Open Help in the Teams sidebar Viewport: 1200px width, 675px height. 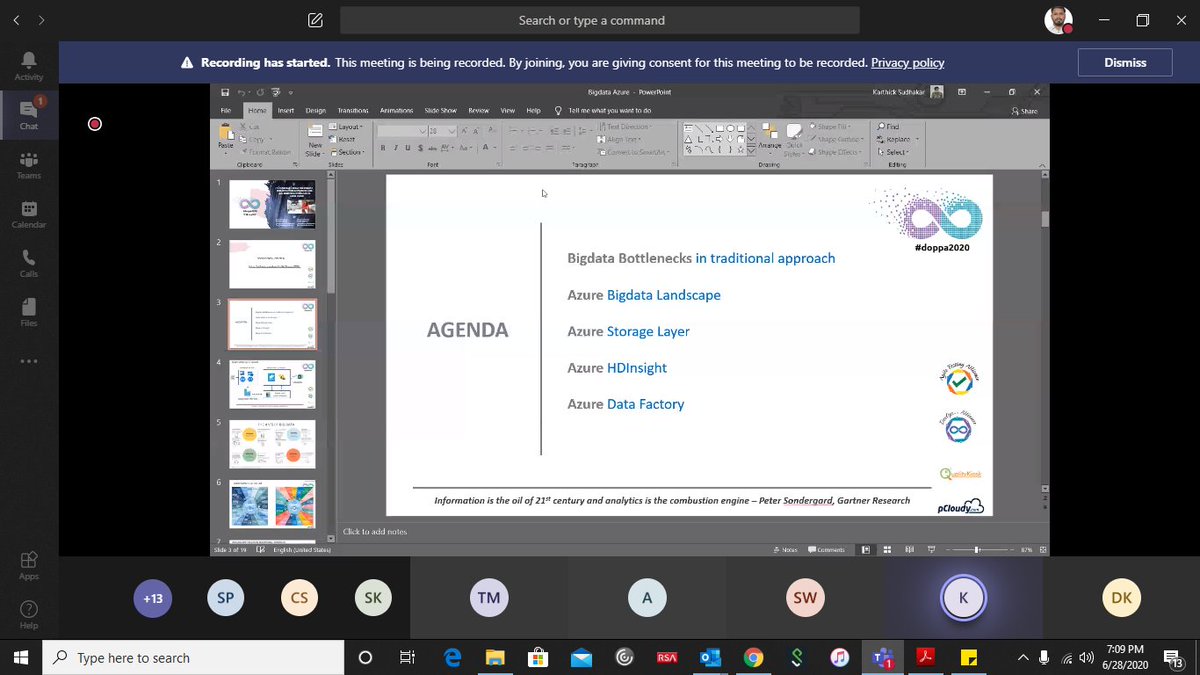[x=28, y=614]
